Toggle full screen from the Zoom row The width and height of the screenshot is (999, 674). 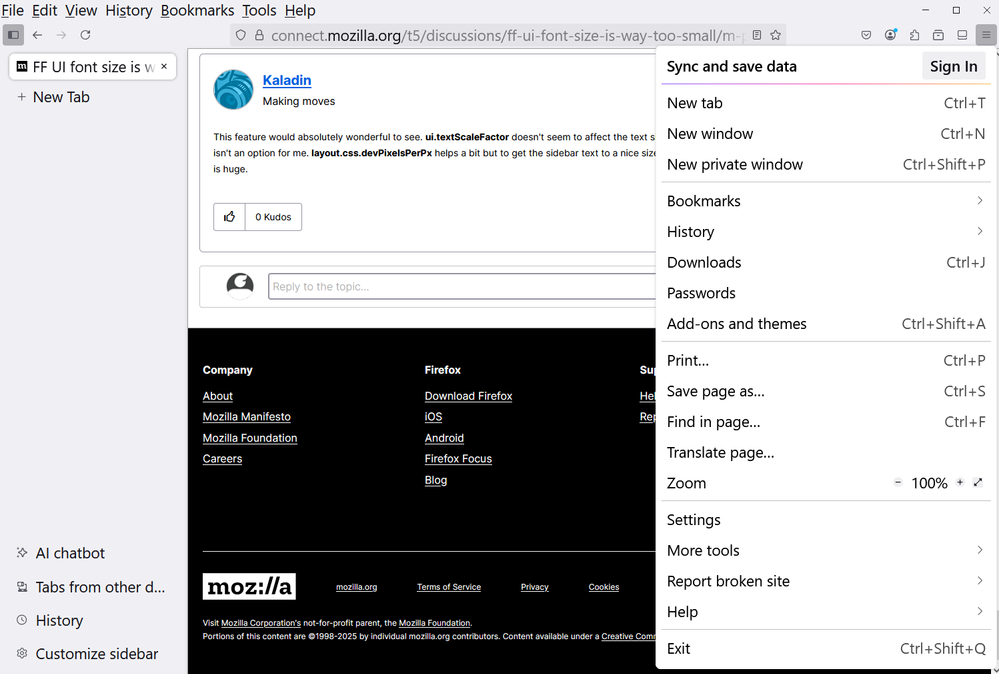pos(978,483)
